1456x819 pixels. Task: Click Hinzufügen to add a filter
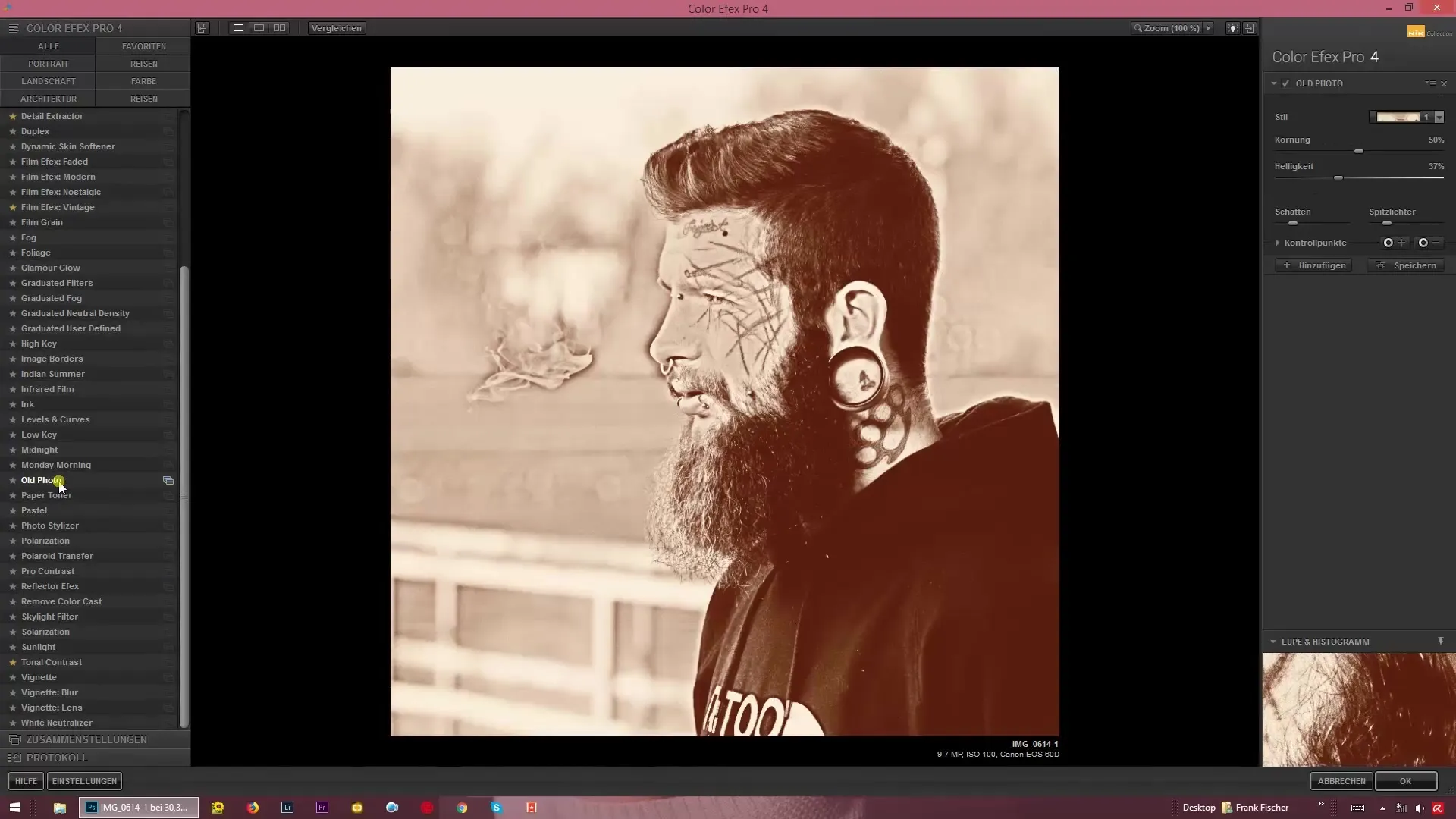1314,265
